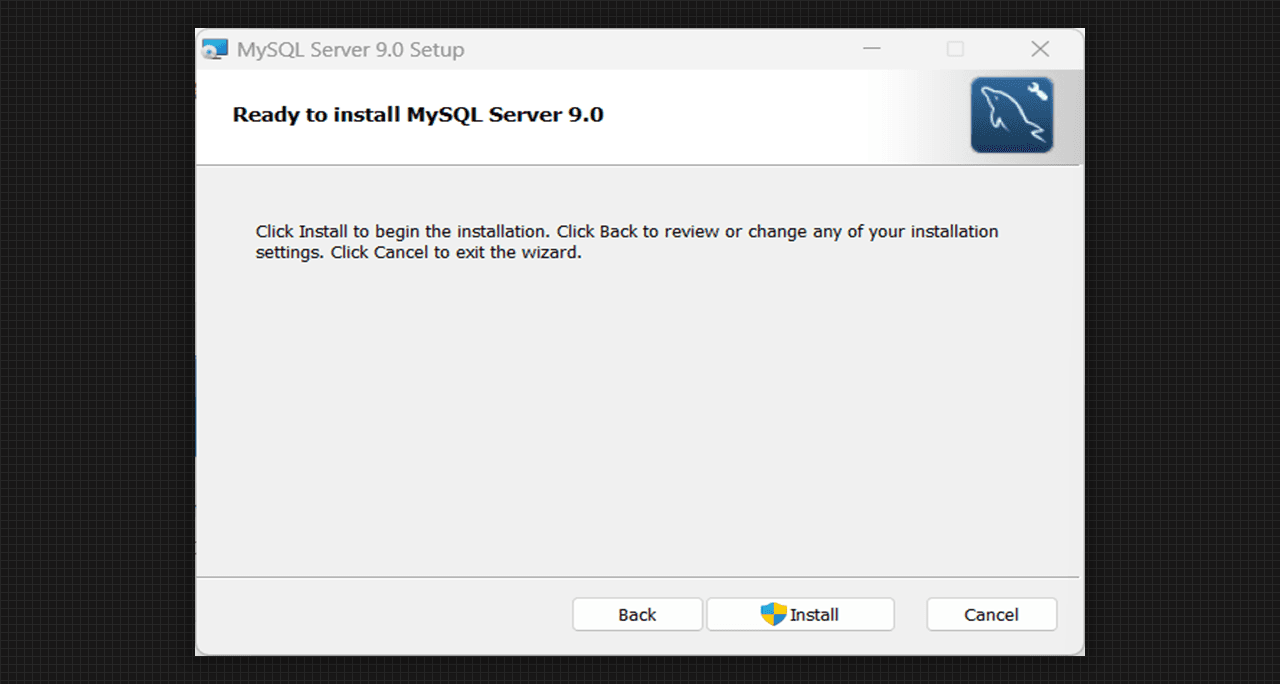
Task: Click the word "Back" in the instructions
Action: pyautogui.click(x=618, y=232)
